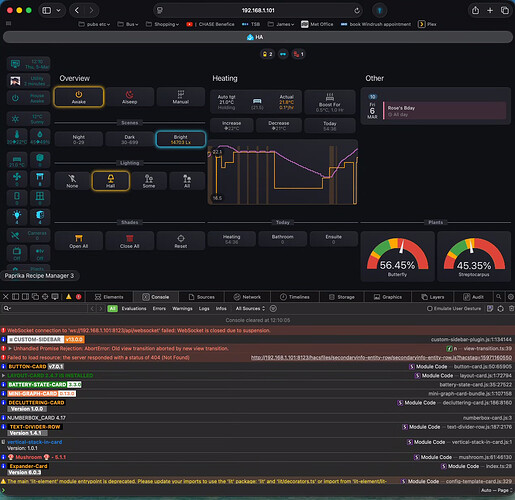Switch to the Elements tab

(109, 297)
